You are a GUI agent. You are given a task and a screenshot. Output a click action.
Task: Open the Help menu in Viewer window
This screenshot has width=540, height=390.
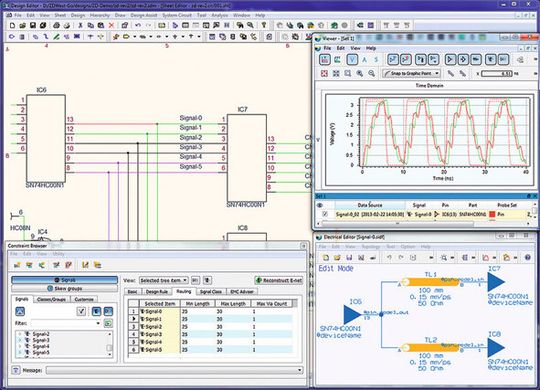(x=371, y=48)
